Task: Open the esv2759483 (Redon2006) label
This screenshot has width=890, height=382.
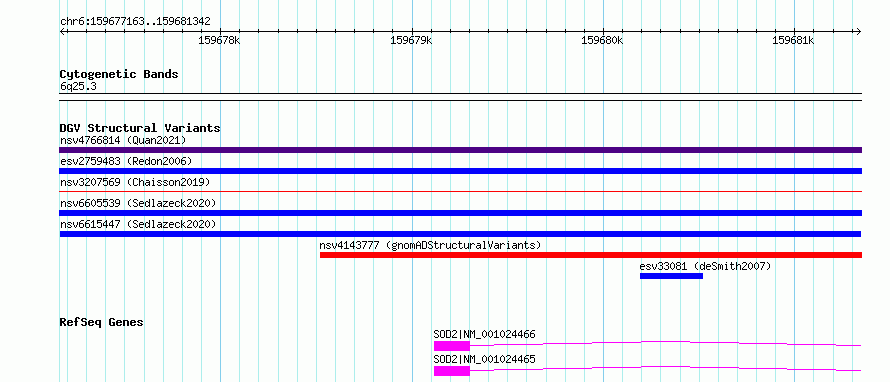Action: point(126,161)
